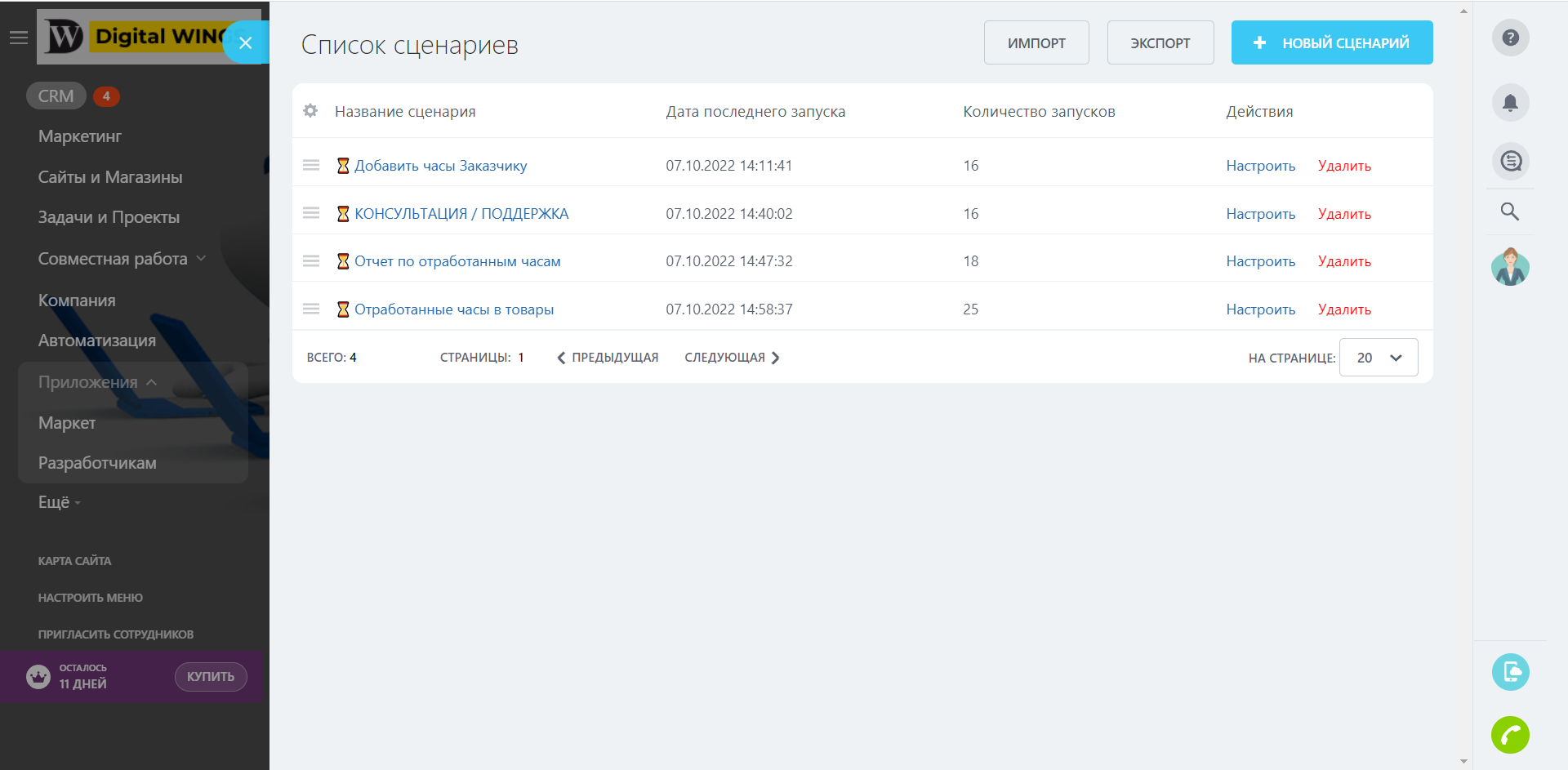The height and width of the screenshot is (770, 1568).
Task: Click the Купить button
Action: pos(211,677)
